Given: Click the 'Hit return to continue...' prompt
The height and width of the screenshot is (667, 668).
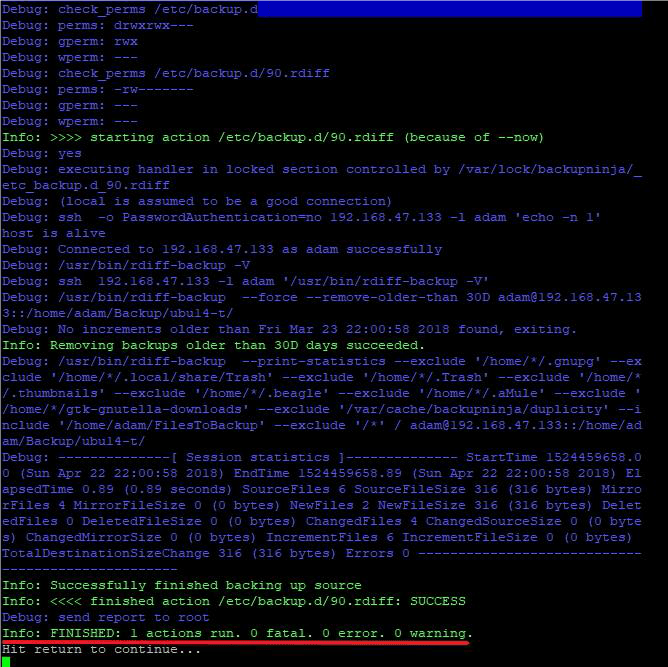Looking at the screenshot, I should click(x=101, y=650).
